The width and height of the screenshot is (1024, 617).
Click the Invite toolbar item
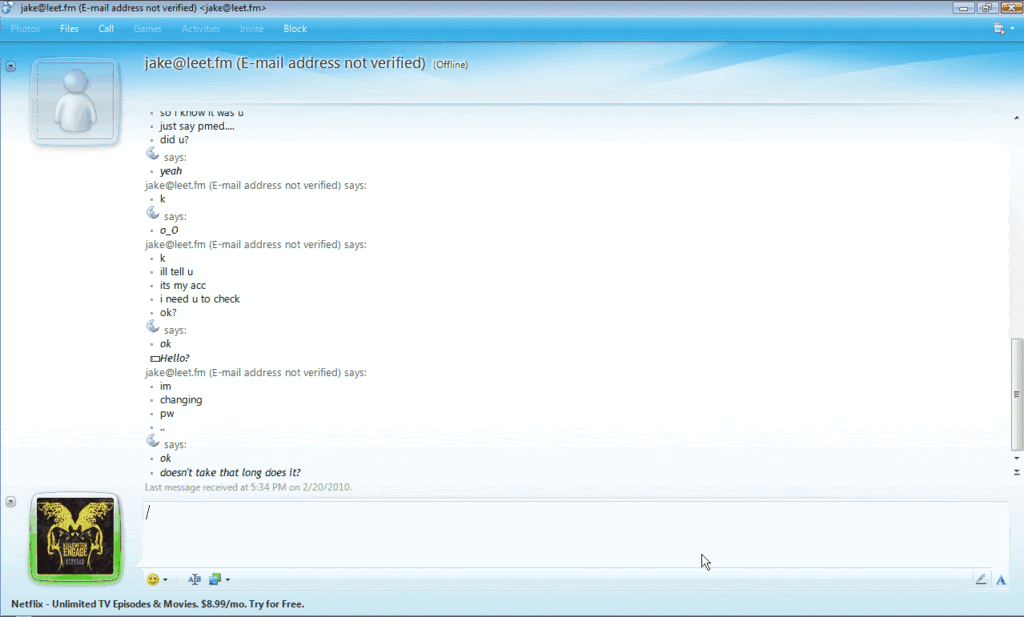[x=251, y=29]
